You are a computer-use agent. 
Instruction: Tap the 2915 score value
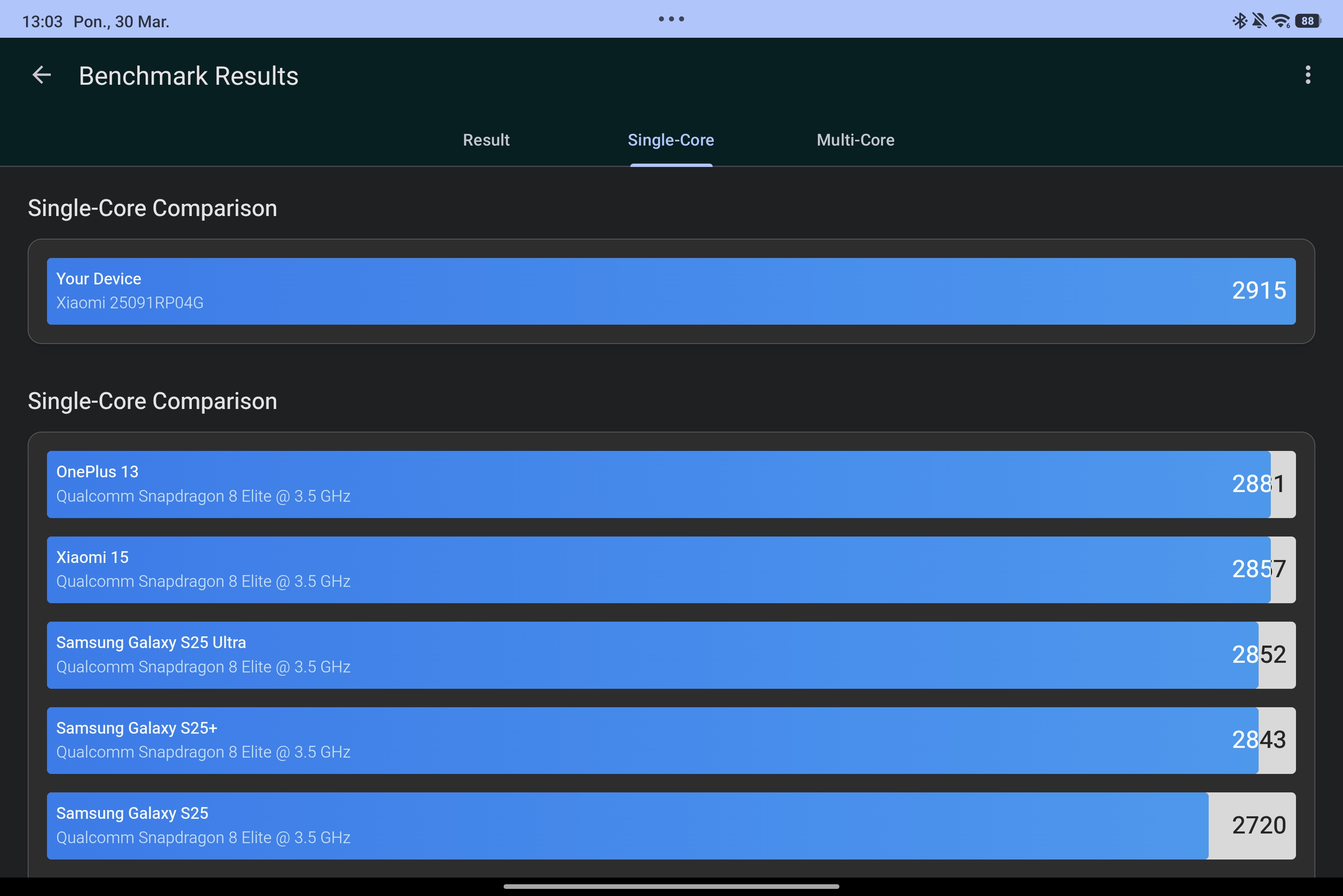click(x=1258, y=291)
